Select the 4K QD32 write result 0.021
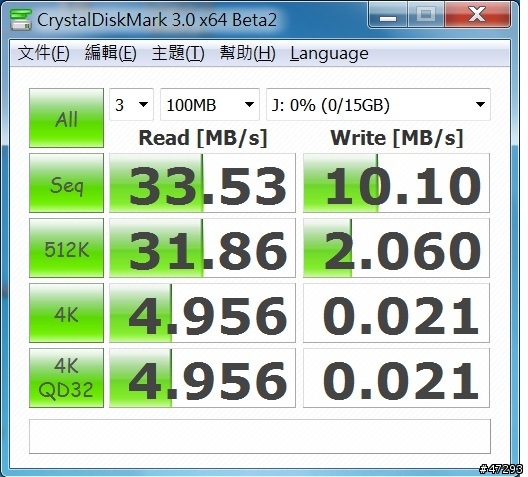The image size is (528, 477). click(x=396, y=378)
